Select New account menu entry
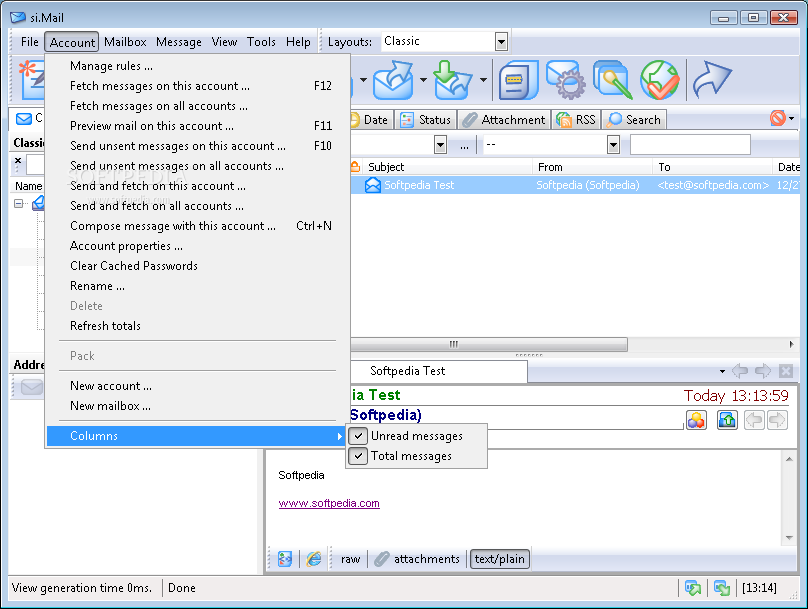 click(x=198, y=386)
